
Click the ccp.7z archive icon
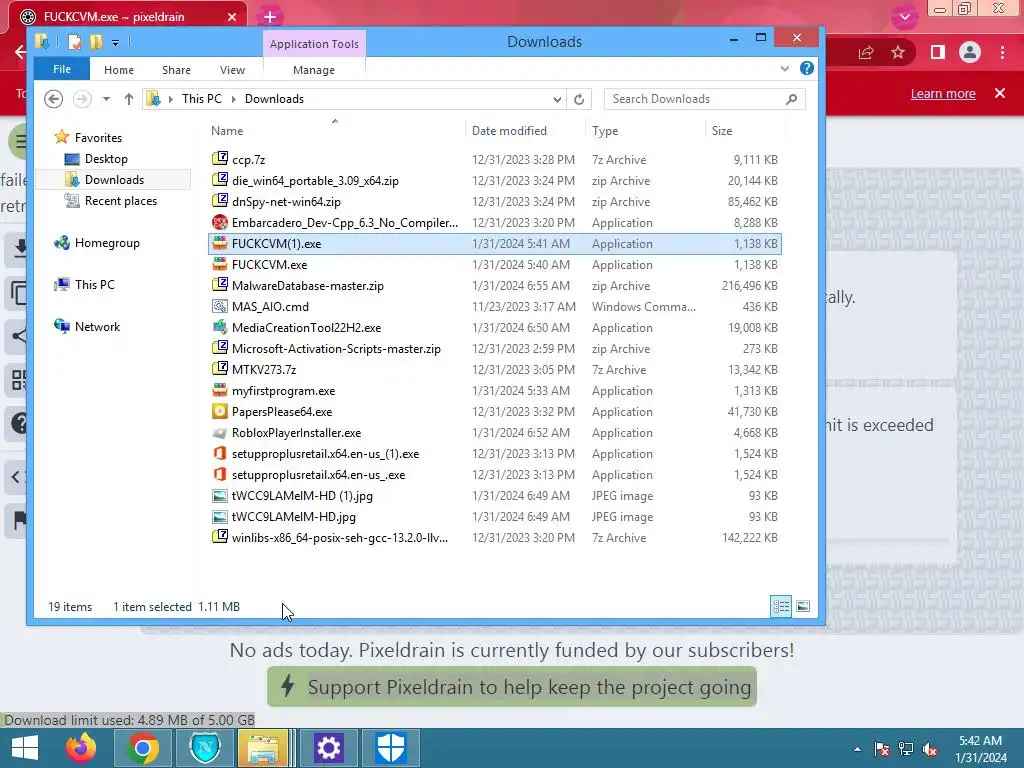[x=220, y=159]
